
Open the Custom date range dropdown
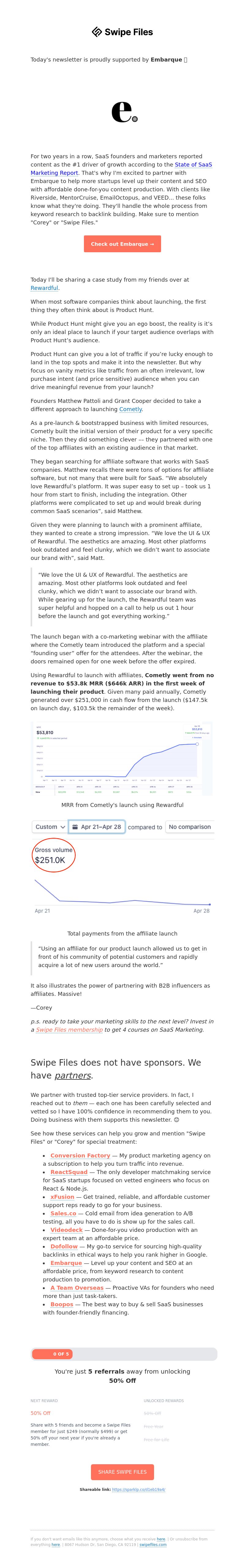pyautogui.click(x=50, y=827)
